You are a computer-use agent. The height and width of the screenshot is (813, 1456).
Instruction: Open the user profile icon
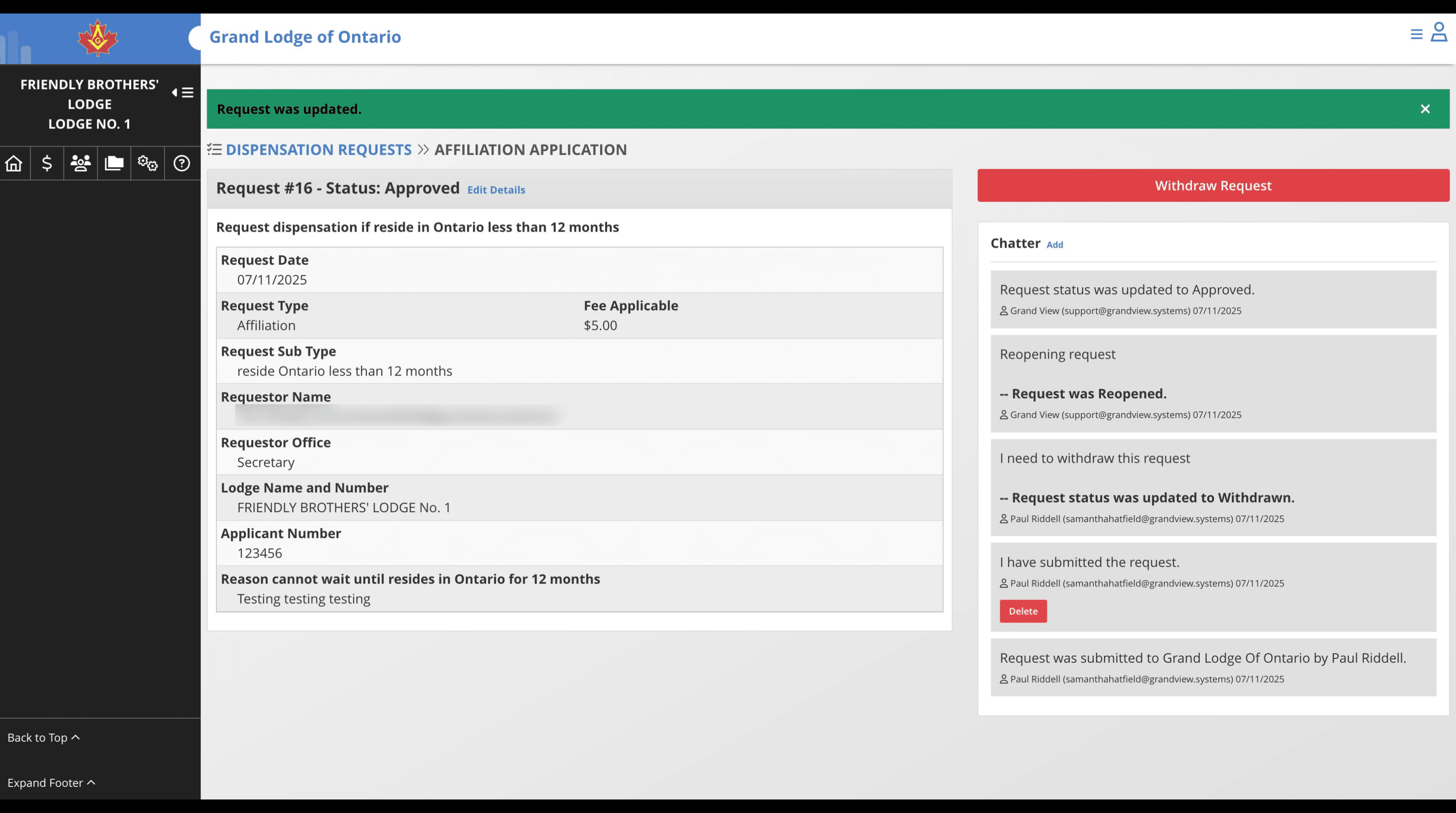coord(1439,32)
